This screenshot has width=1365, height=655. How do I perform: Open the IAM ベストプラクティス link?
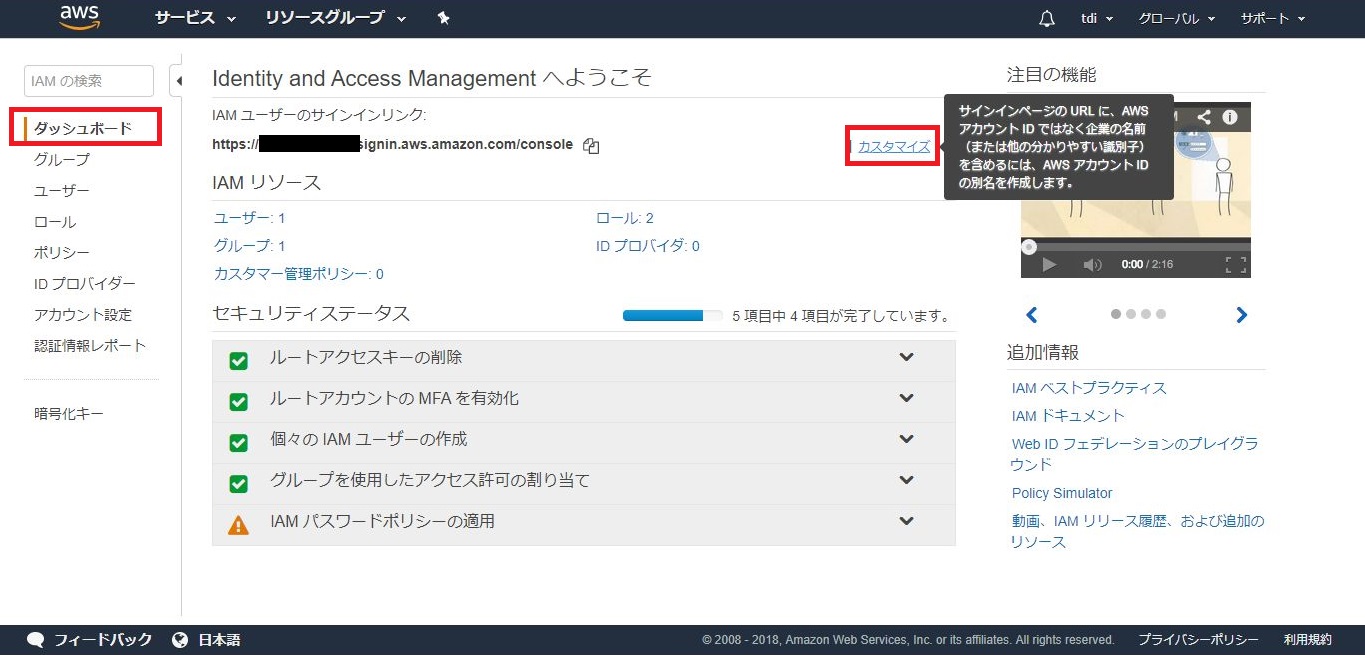[1089, 388]
